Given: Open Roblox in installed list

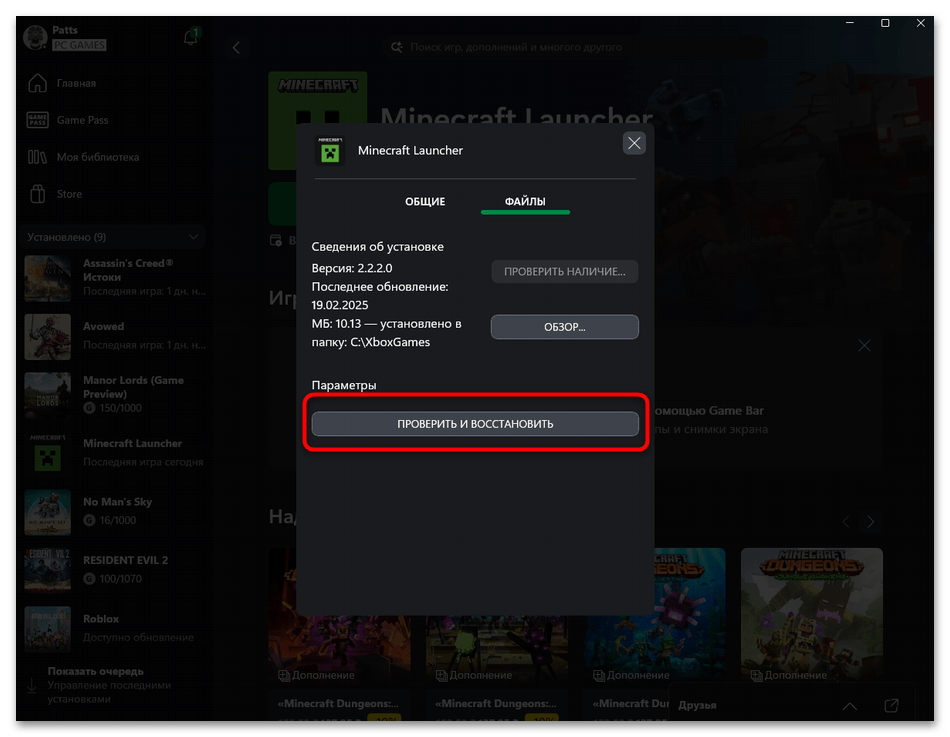Looking at the screenshot, I should pyautogui.click(x=115, y=628).
